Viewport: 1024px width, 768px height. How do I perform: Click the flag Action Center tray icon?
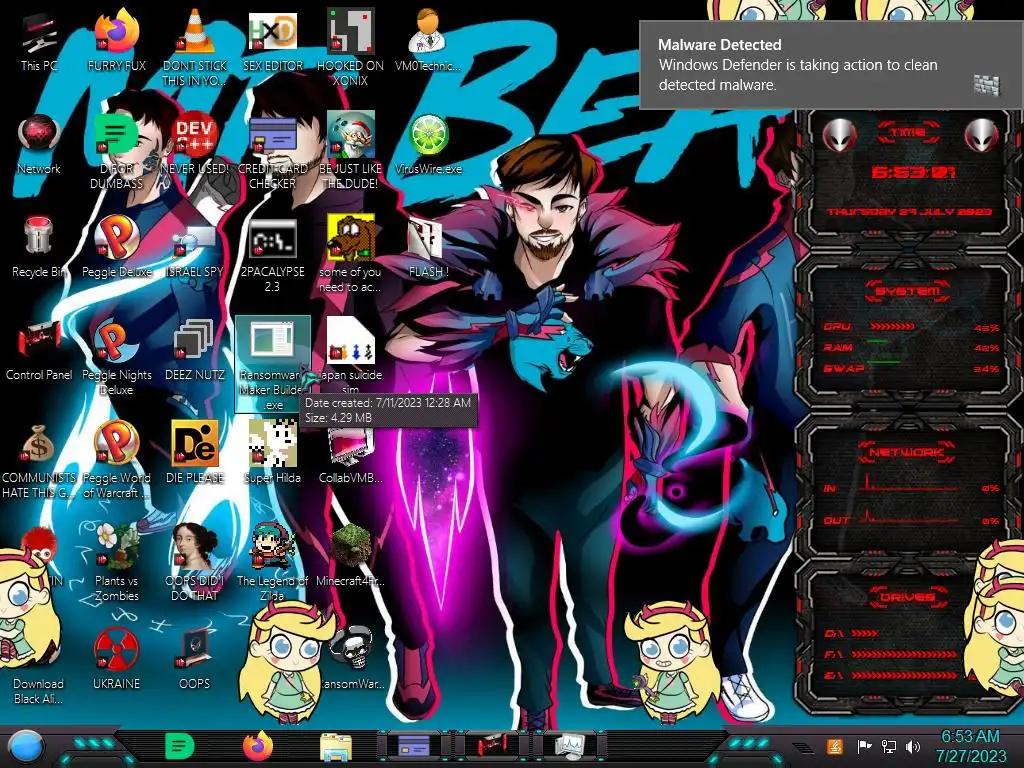point(865,746)
